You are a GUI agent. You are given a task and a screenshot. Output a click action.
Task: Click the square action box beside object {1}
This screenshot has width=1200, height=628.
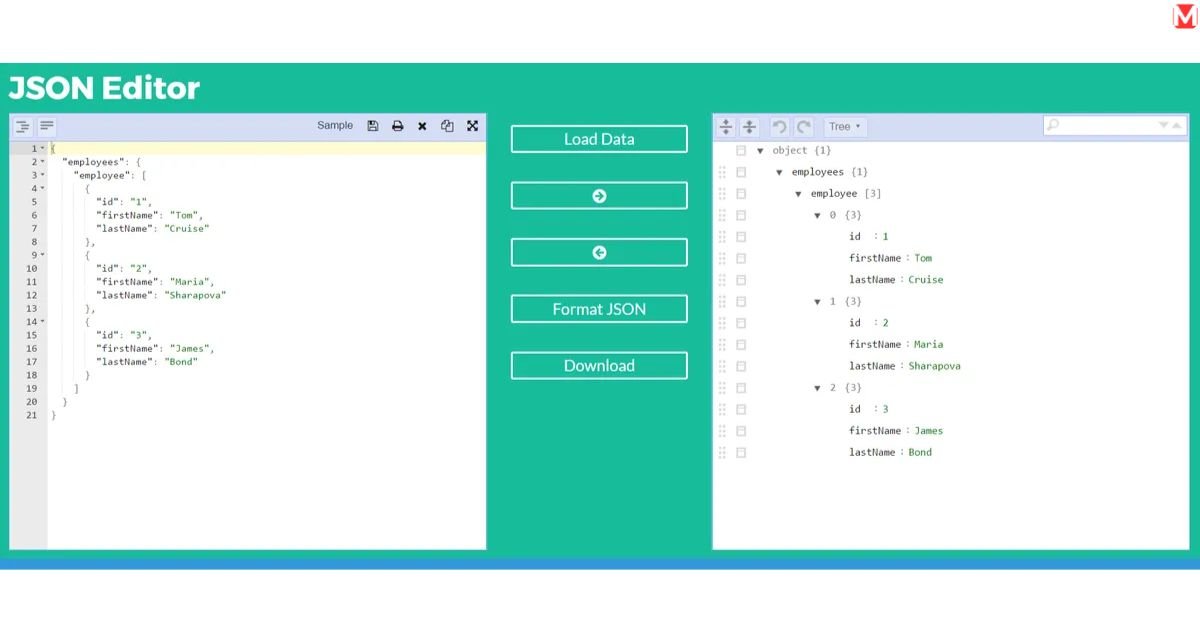coord(741,151)
